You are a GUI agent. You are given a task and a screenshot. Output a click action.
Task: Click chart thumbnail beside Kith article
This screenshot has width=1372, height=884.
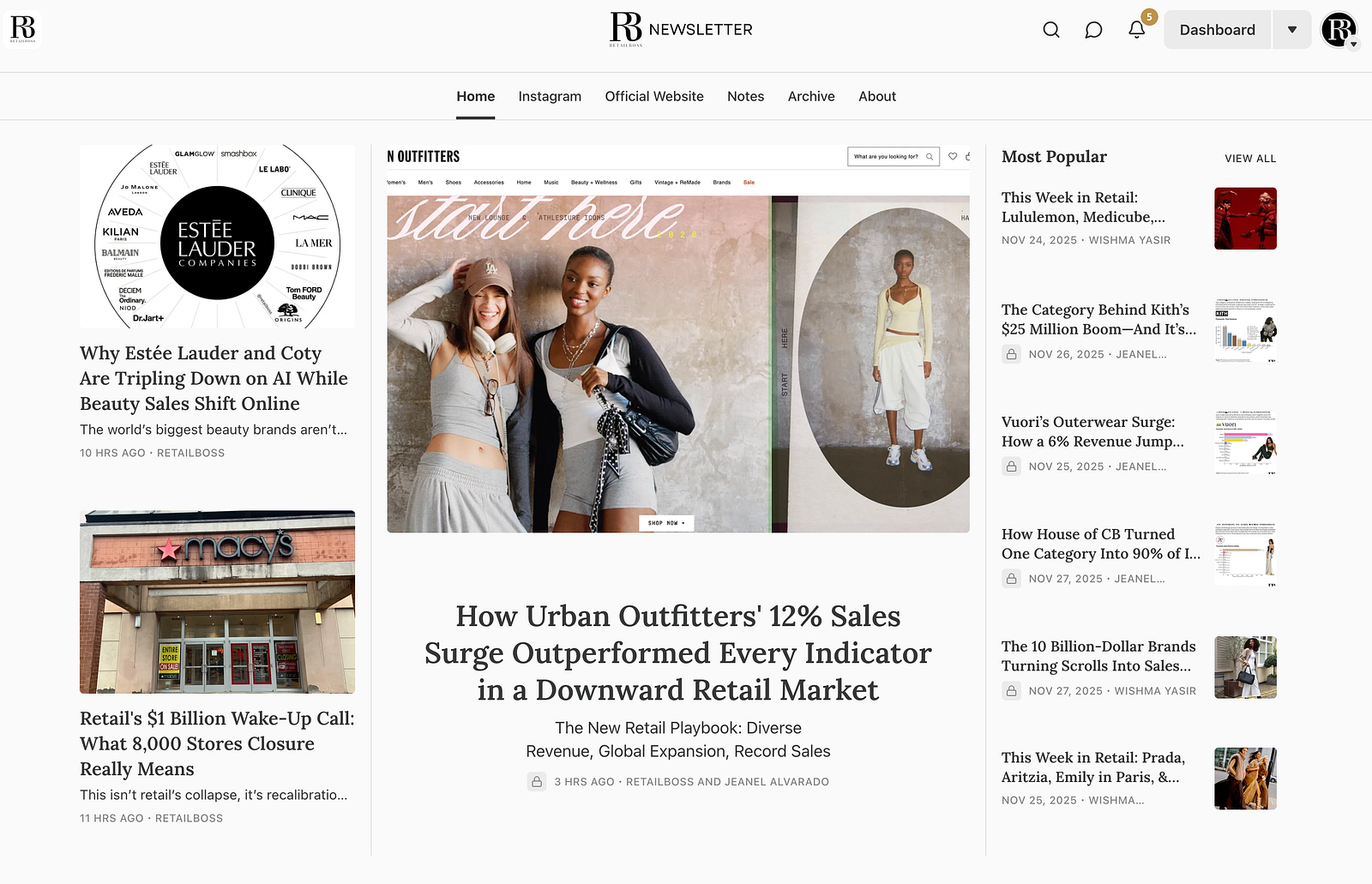click(x=1245, y=331)
